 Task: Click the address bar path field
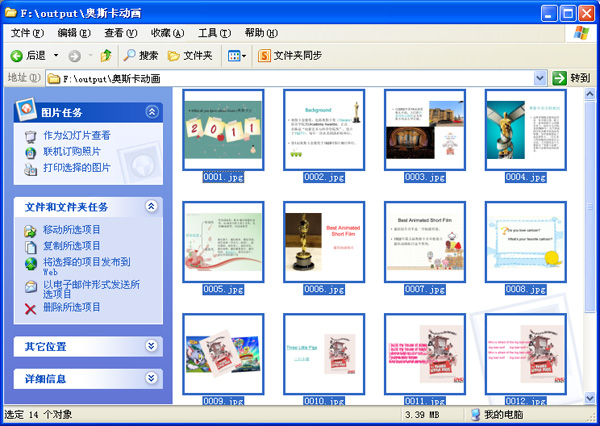point(290,78)
